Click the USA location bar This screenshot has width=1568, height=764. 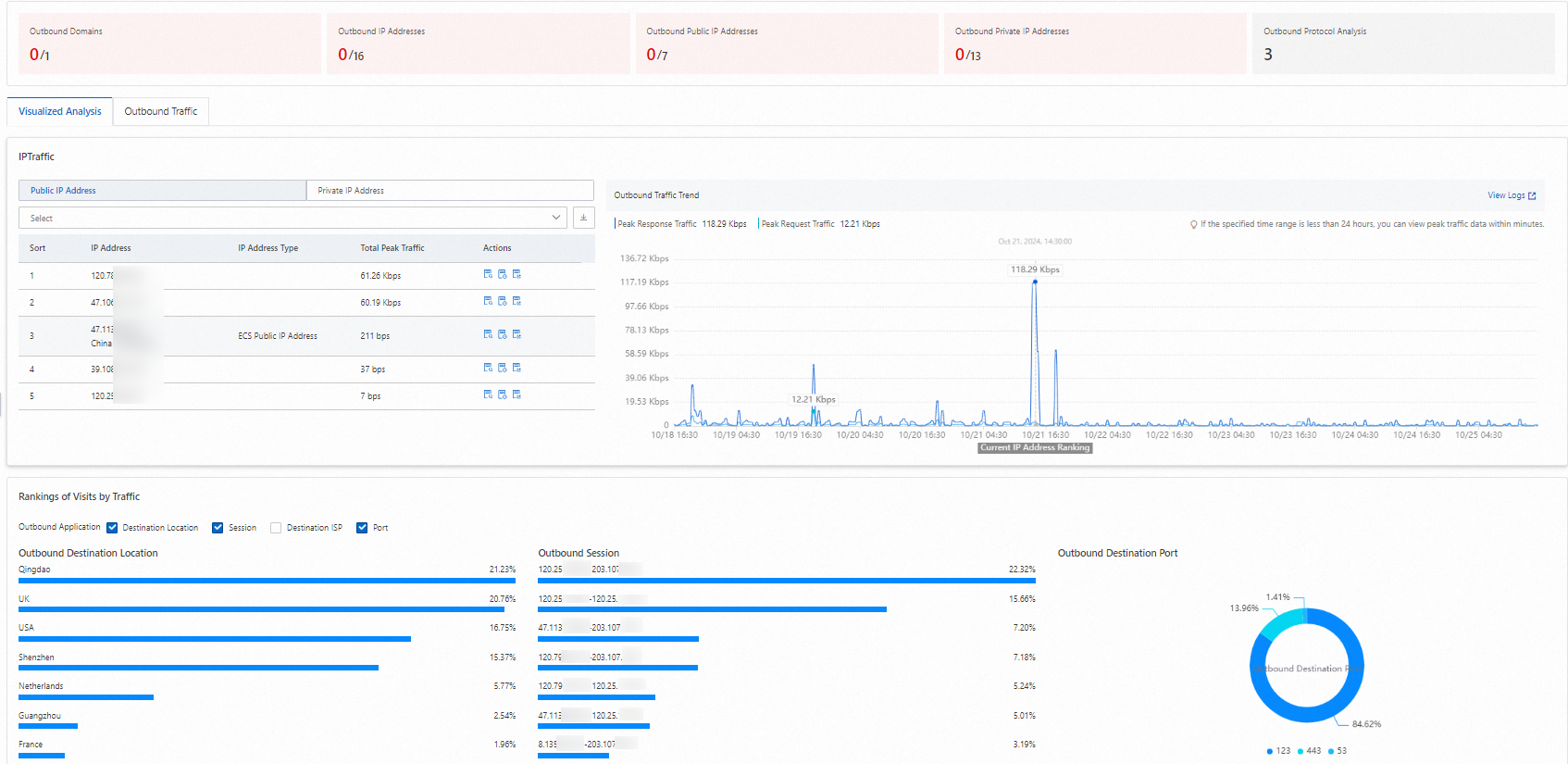(215, 639)
